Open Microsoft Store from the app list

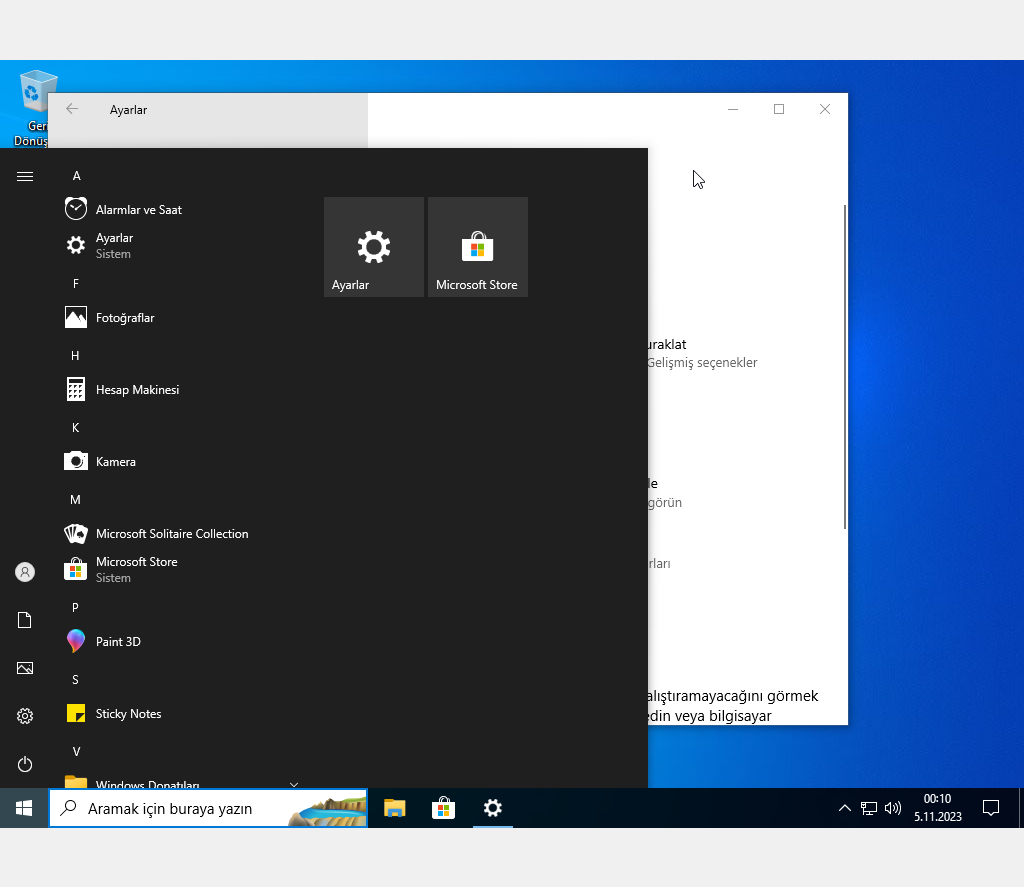(x=183, y=570)
